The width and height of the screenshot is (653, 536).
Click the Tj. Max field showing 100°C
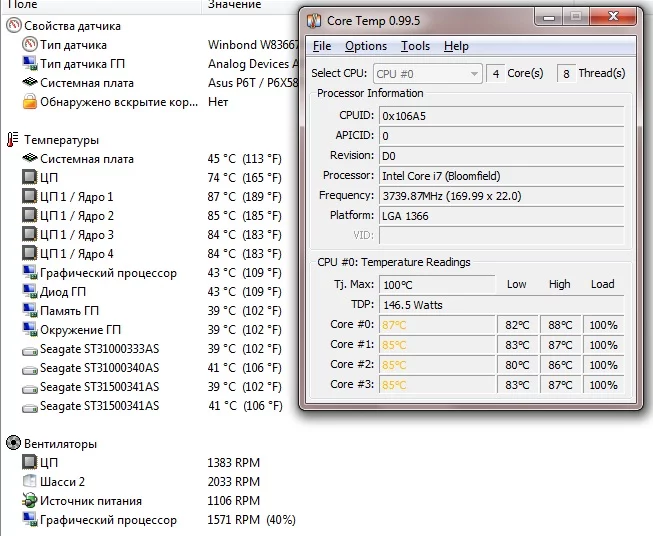click(437, 285)
